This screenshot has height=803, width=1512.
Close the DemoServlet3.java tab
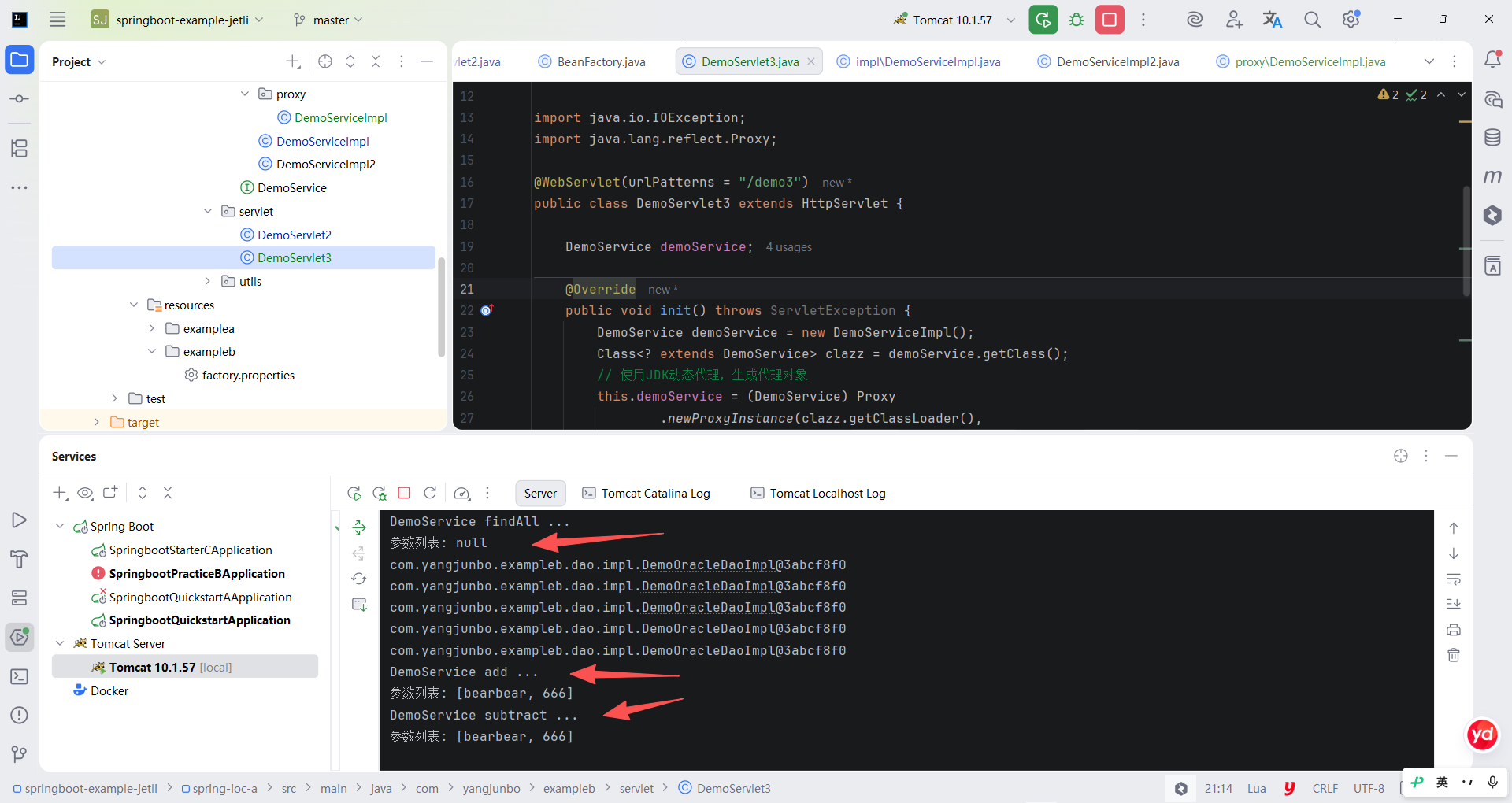pyautogui.click(x=811, y=61)
